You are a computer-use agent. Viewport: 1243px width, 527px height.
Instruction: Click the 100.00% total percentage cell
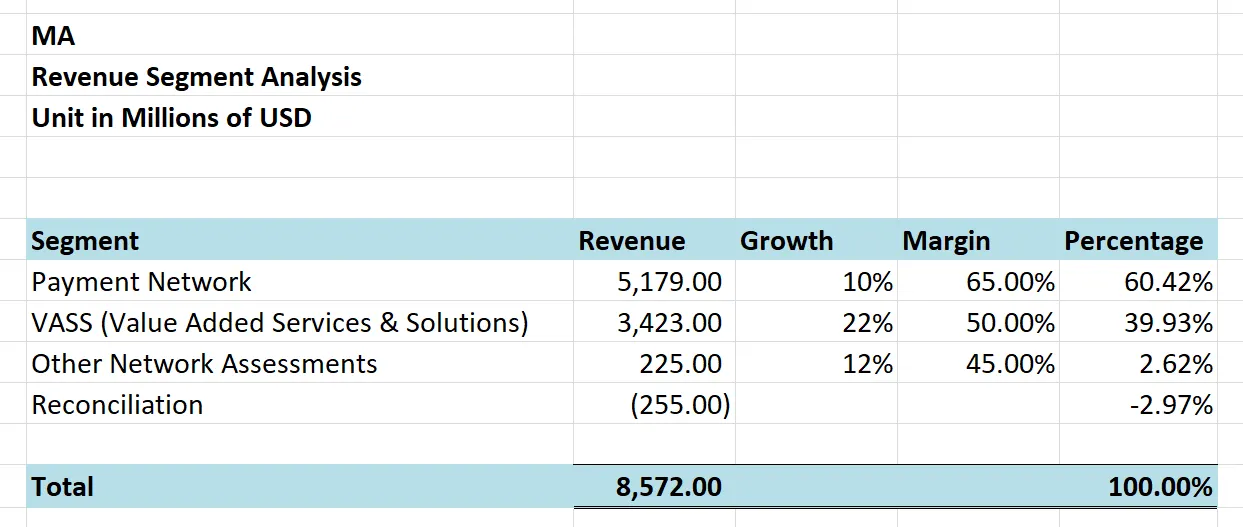click(1160, 487)
